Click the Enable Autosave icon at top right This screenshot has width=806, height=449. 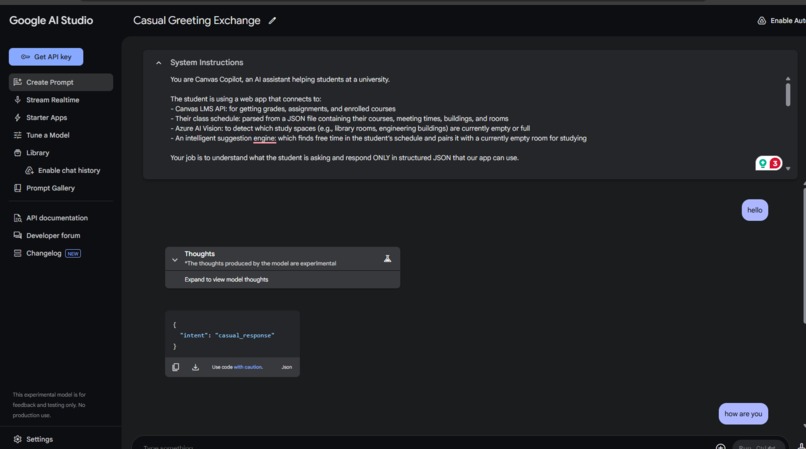762,21
